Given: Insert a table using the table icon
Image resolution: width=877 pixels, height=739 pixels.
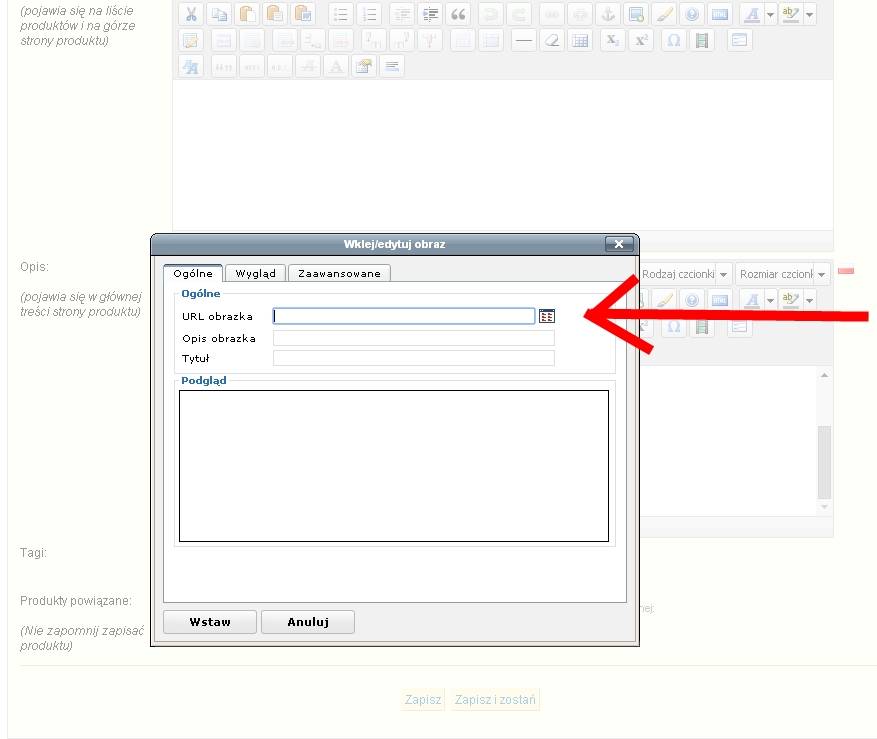Looking at the screenshot, I should (x=580, y=40).
